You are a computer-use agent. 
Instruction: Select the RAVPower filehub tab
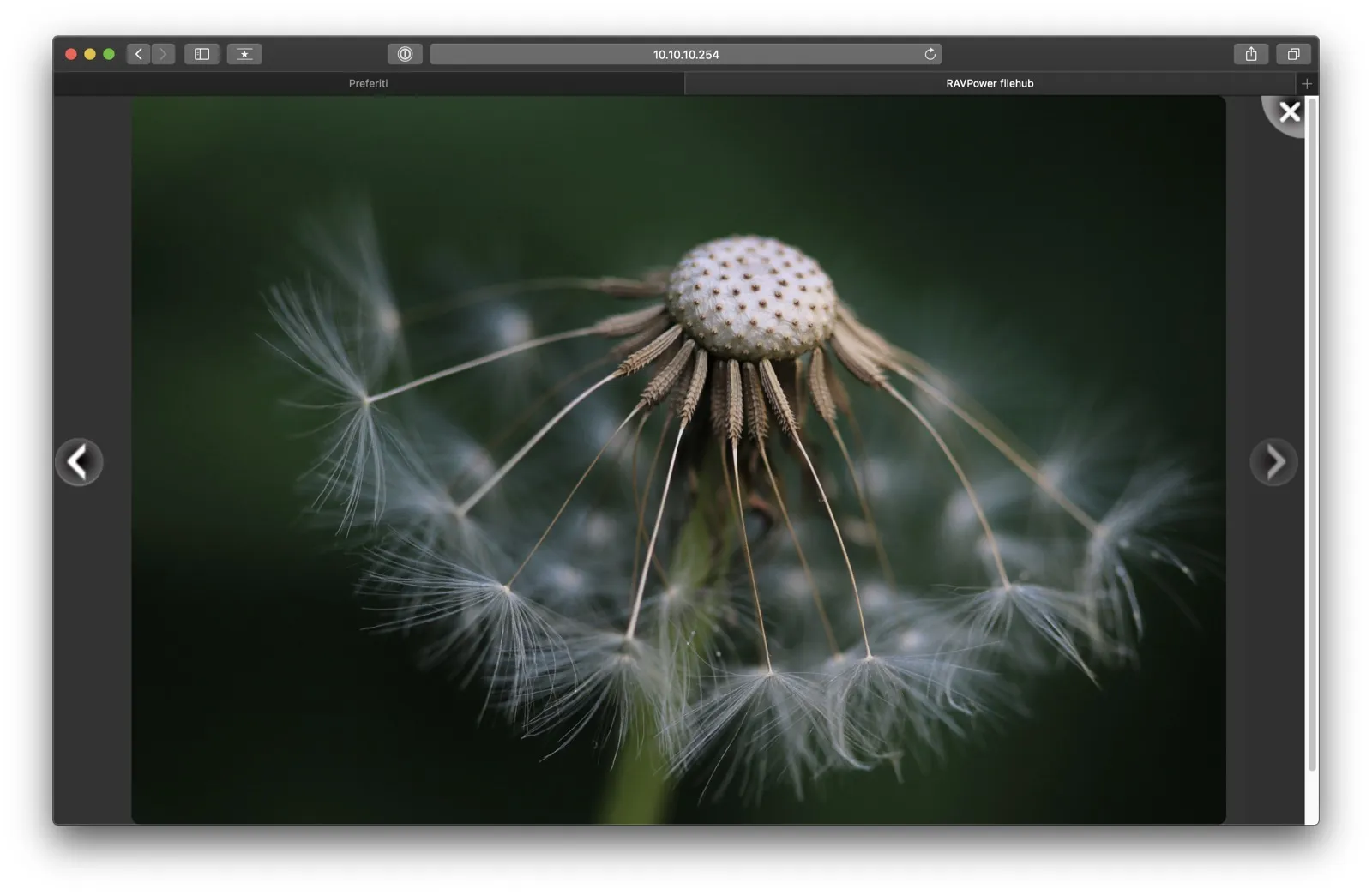point(988,83)
